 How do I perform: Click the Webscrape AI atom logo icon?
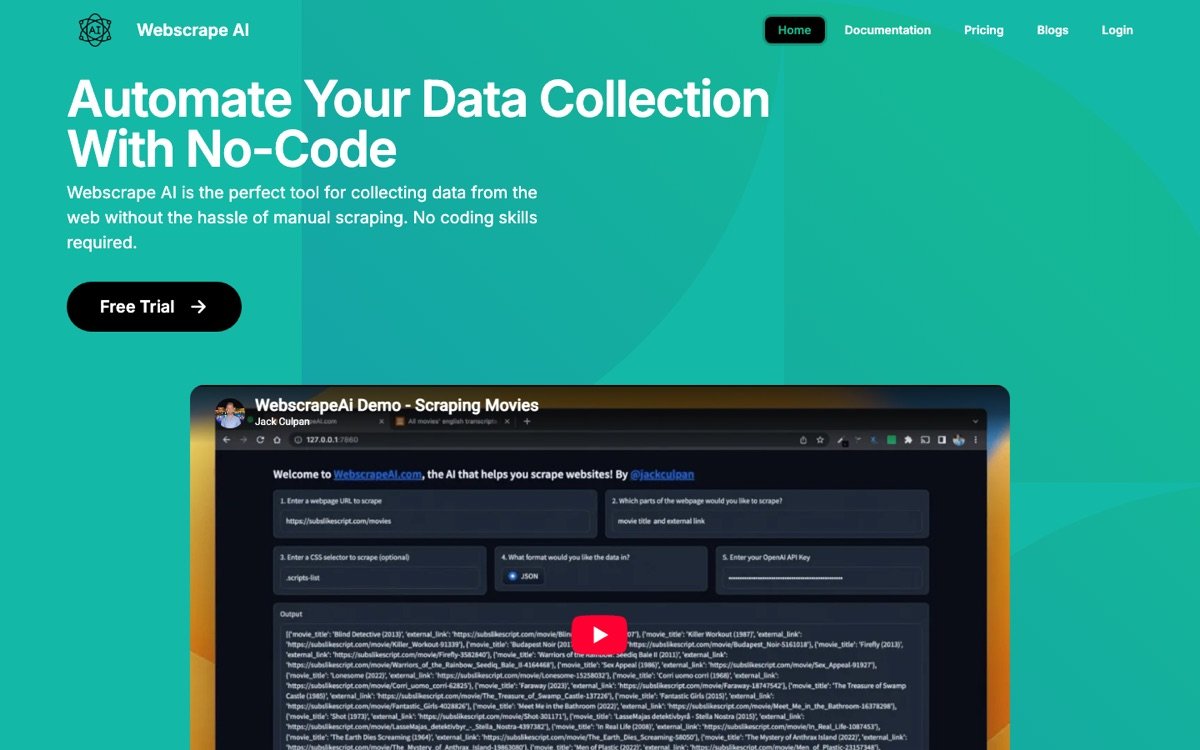tap(95, 30)
